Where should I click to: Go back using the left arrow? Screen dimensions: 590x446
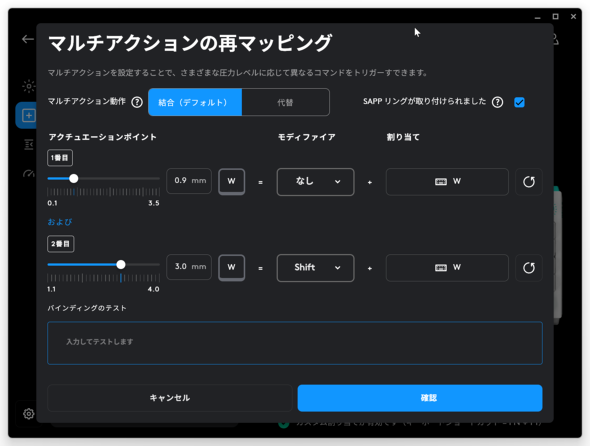pyautogui.click(x=28, y=39)
